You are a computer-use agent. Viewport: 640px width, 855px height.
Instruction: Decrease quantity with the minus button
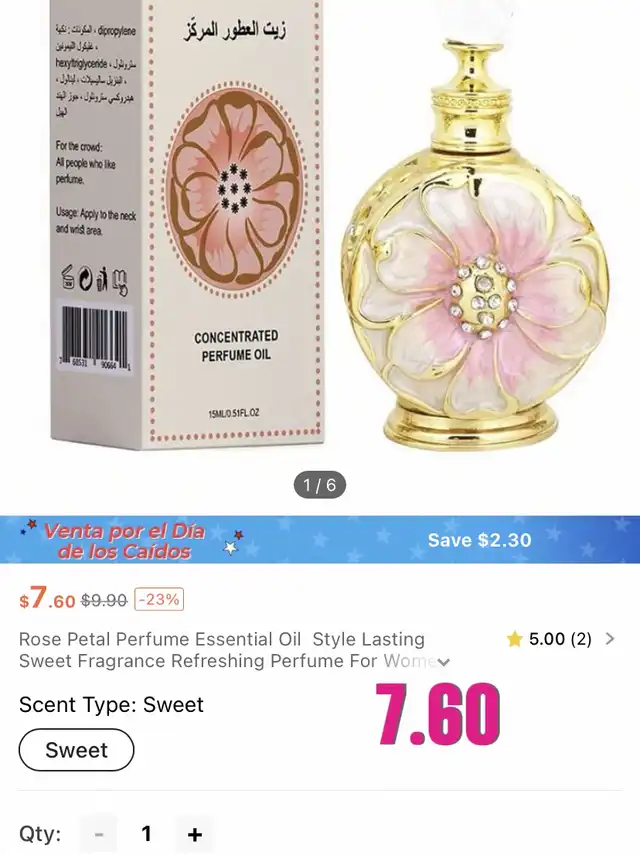99,834
